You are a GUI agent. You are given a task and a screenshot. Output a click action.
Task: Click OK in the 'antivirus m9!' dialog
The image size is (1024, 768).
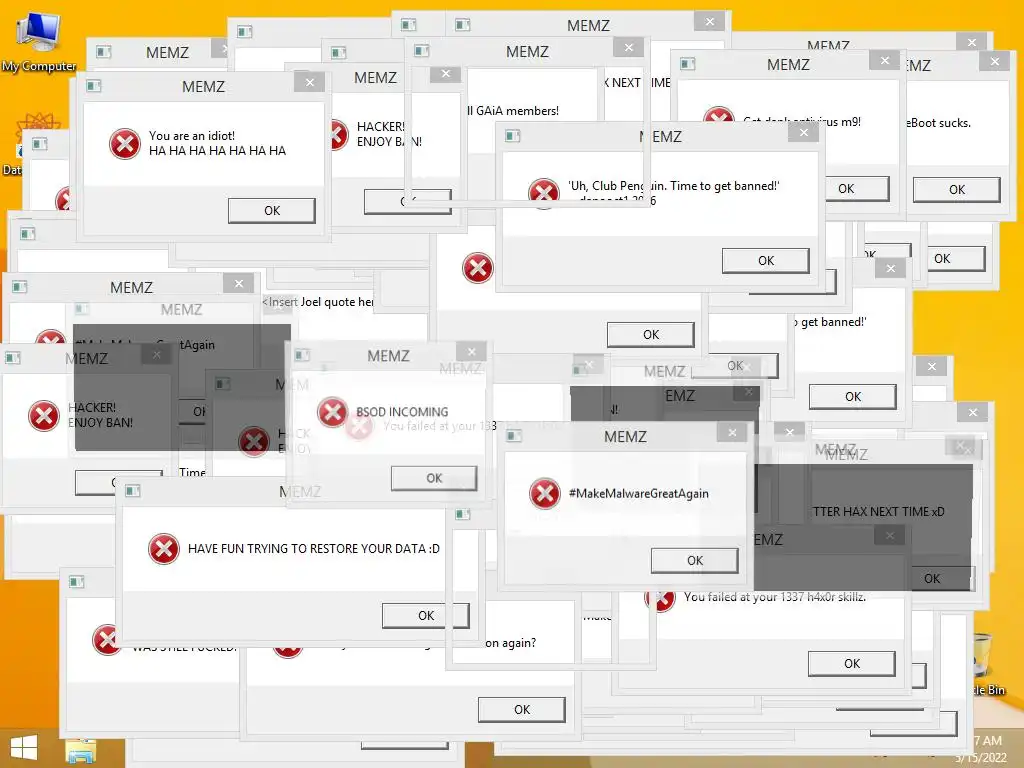click(857, 189)
